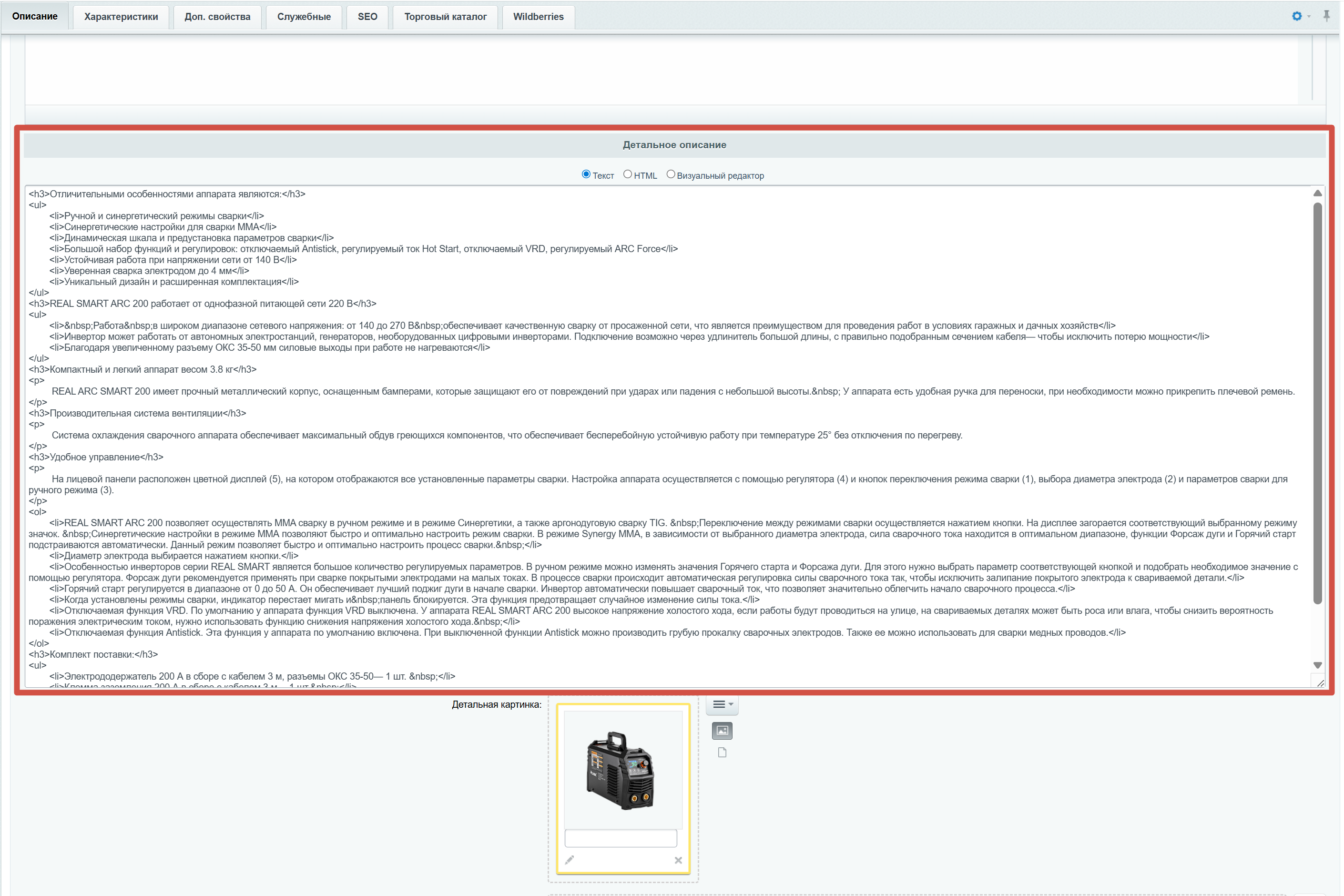
Task: Click the blank file icon beside picture
Action: [723, 753]
